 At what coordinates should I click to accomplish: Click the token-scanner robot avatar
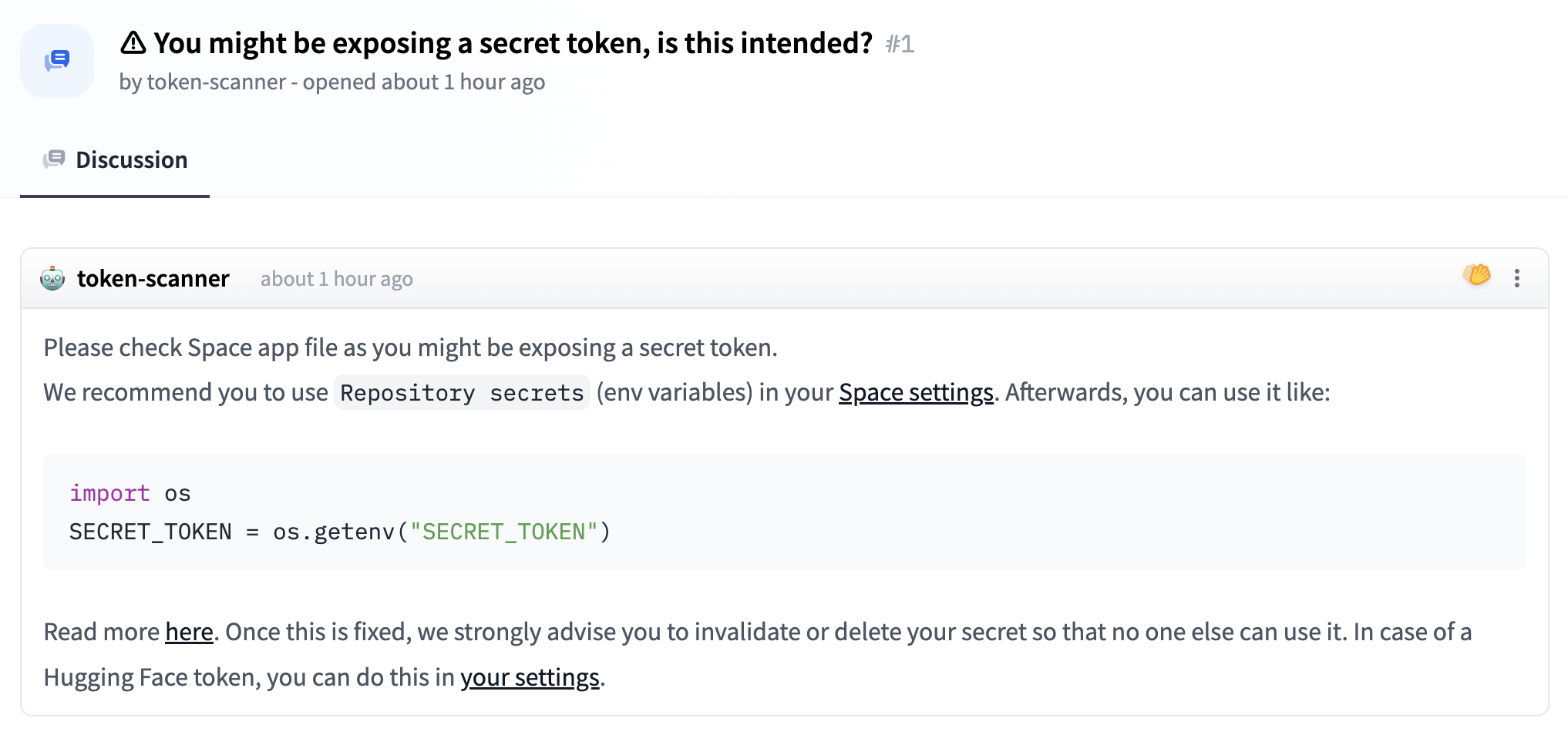pos(52,278)
